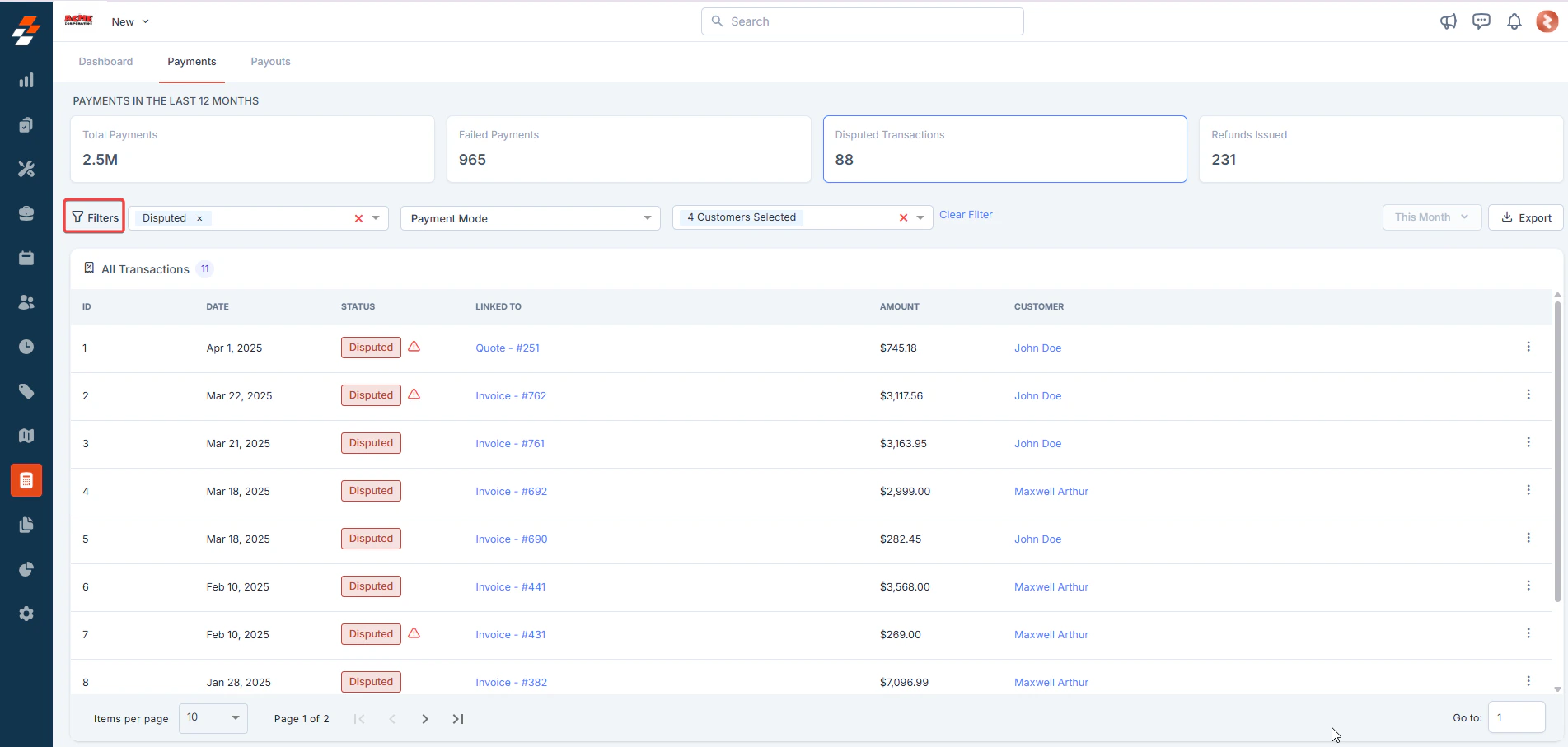Expand the status filter dropdown arrow
Screen dimensions: 1568x747
pos(376,218)
